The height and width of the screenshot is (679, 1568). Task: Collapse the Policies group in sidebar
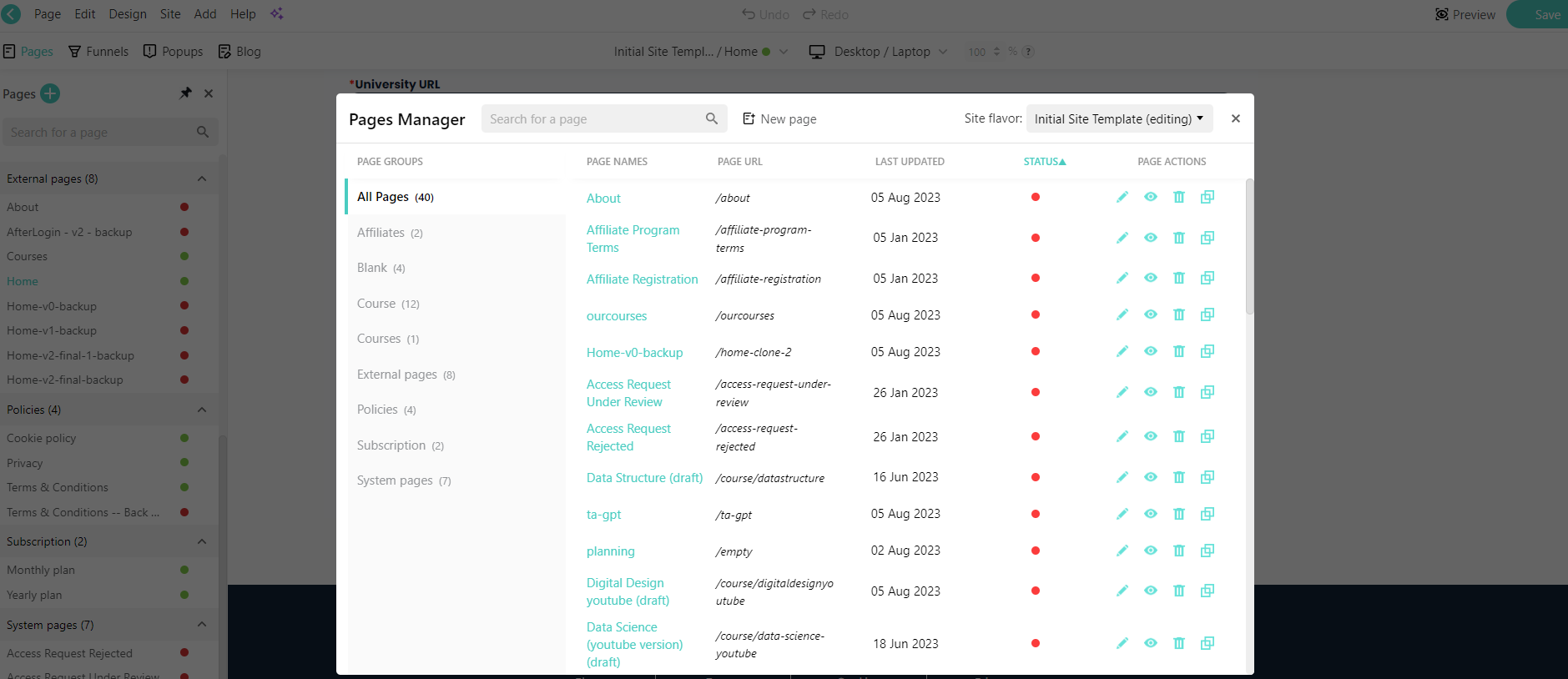click(202, 410)
